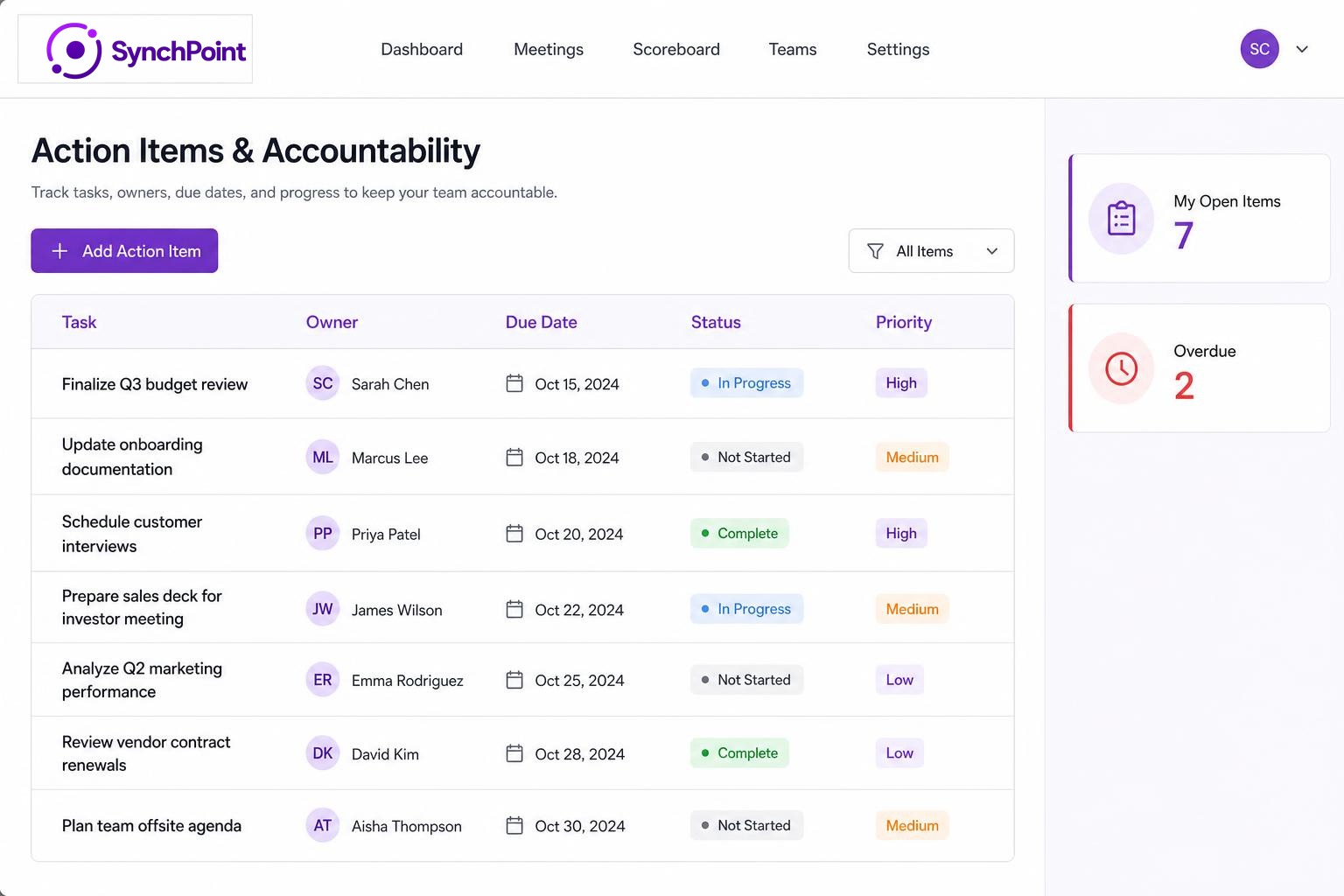This screenshot has width=1344, height=896.
Task: Click the SynchPoint logo
Action: pos(136,50)
